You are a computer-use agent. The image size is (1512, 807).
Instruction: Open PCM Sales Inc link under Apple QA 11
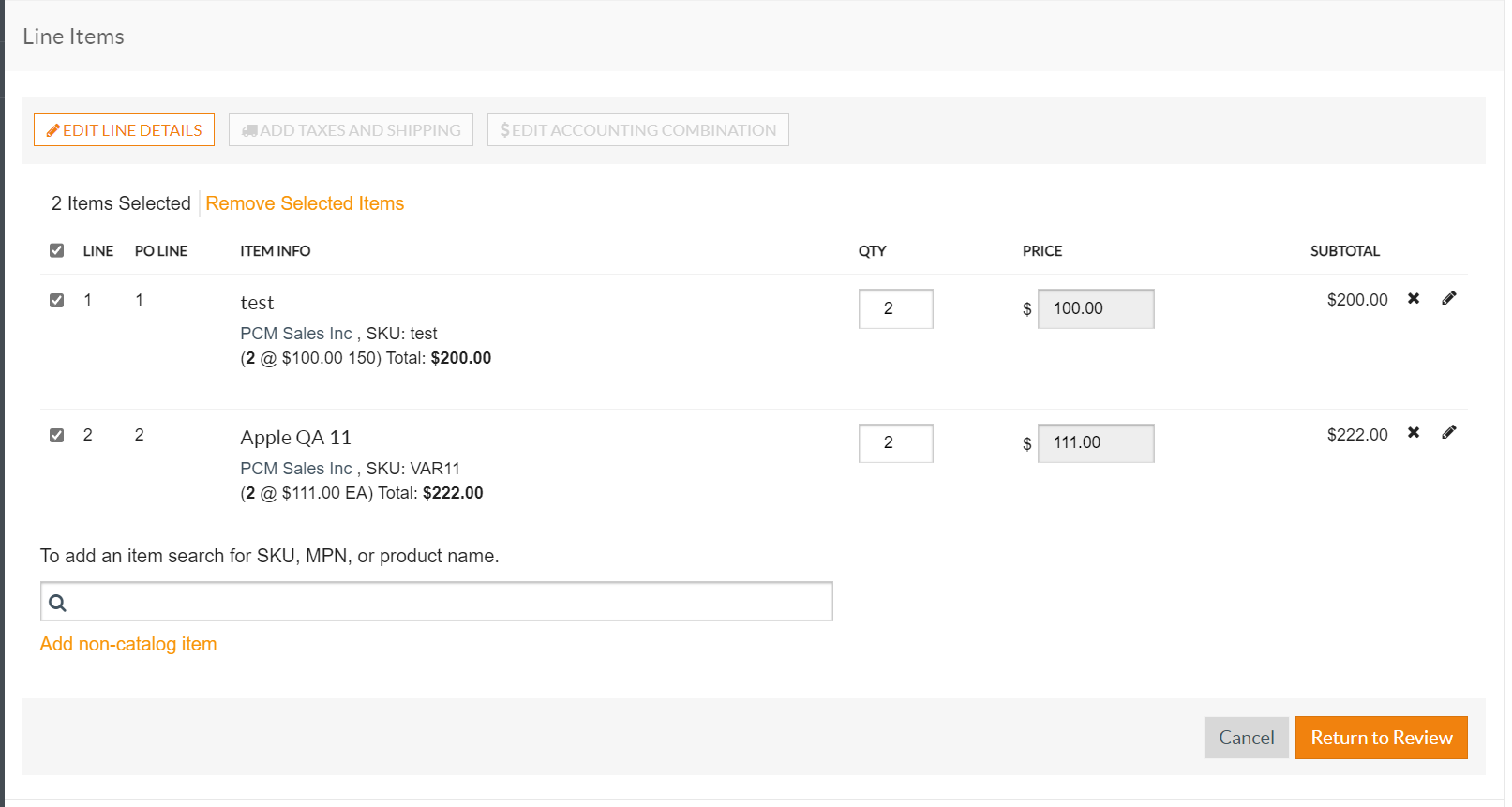[296, 469]
